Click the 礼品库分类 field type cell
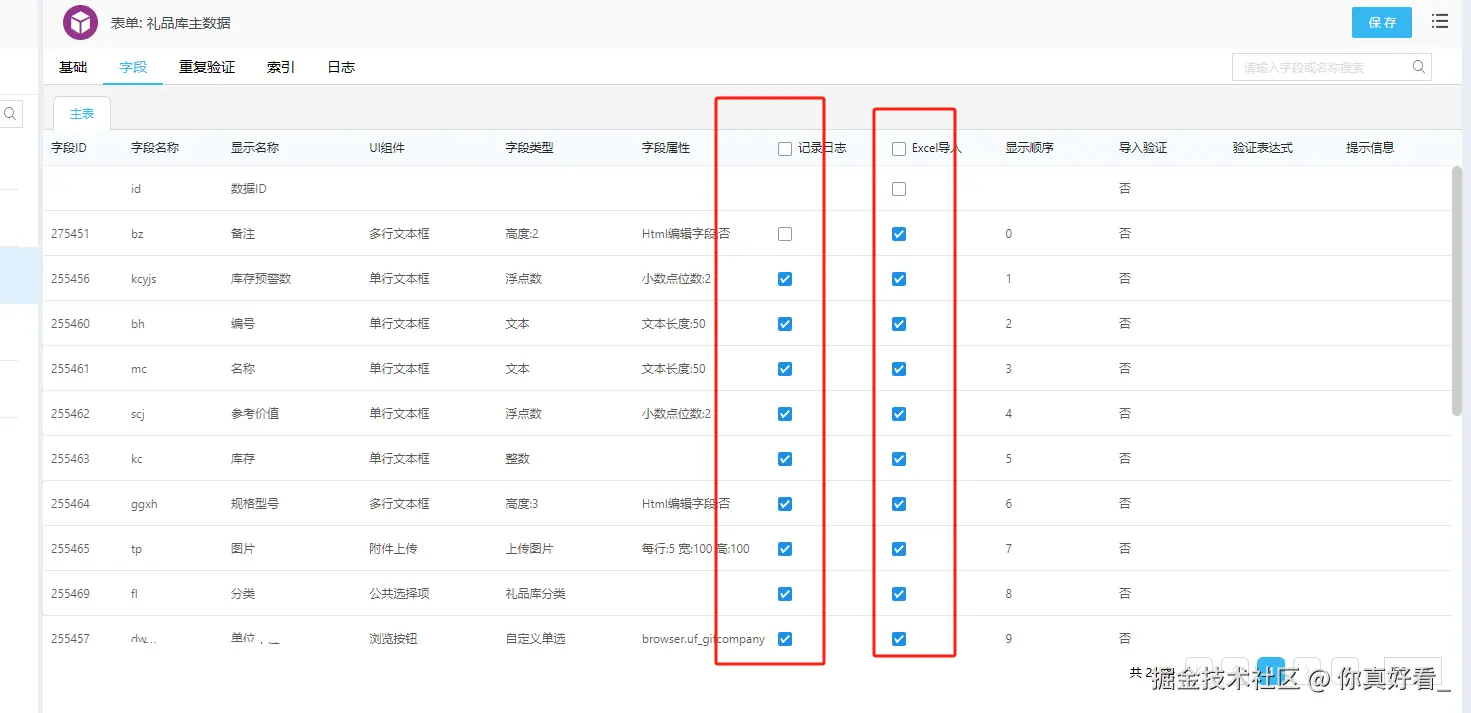 (536, 594)
